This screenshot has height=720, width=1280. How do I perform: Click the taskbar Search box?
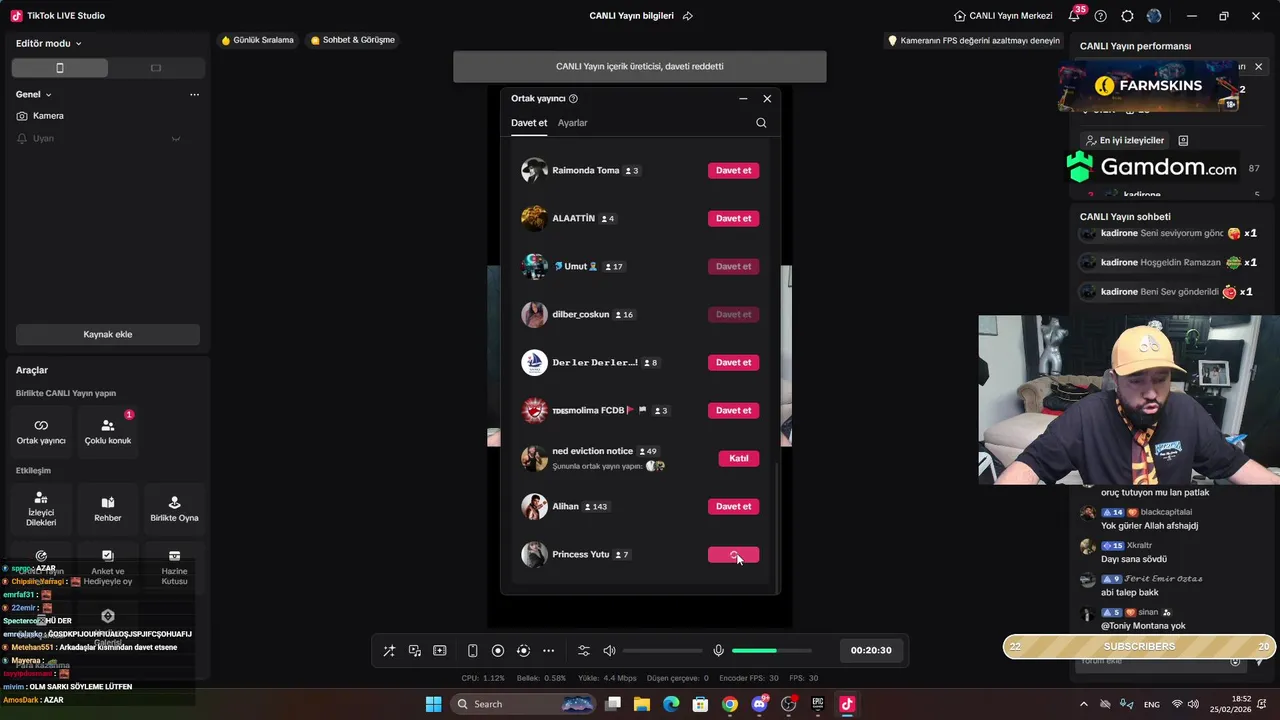coord(525,704)
